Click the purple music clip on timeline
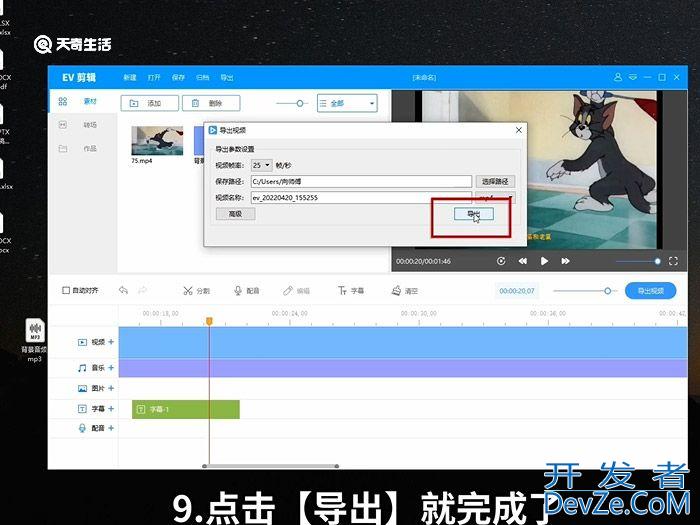The height and width of the screenshot is (525, 700). pos(403,368)
